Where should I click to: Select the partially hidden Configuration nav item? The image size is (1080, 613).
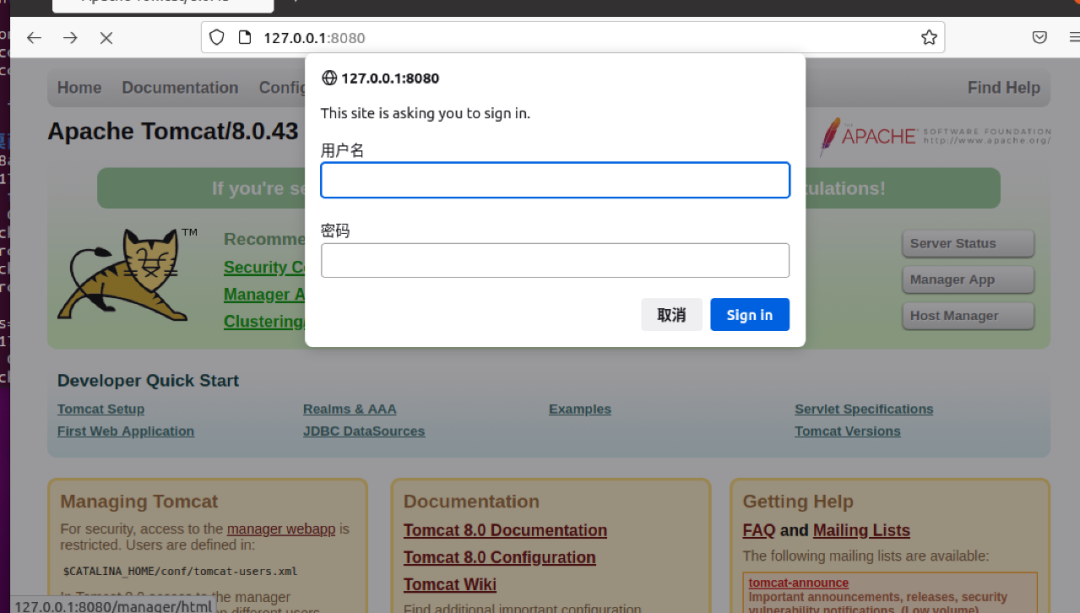tap(282, 87)
